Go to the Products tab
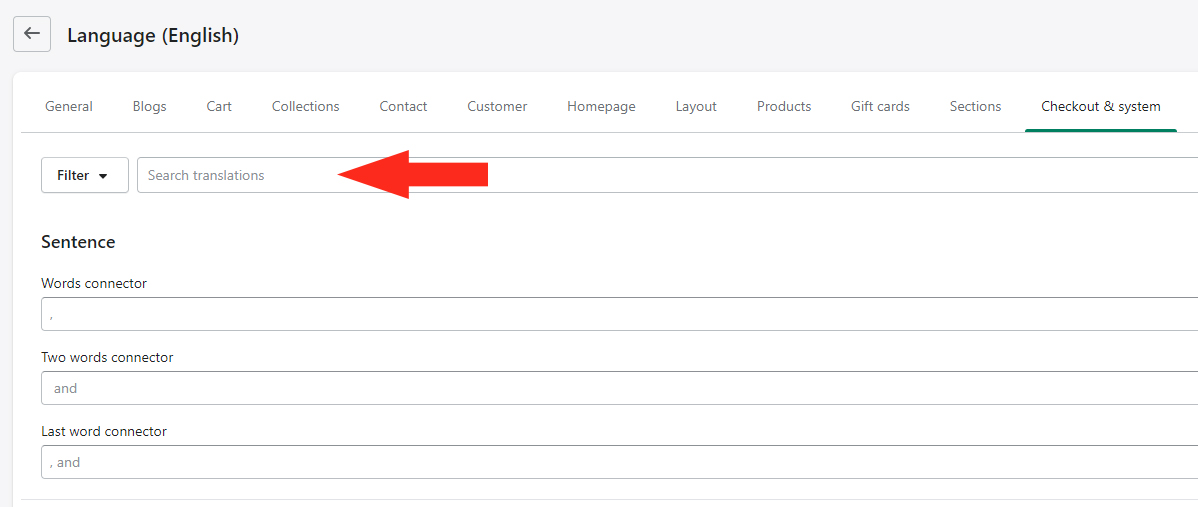This screenshot has height=507, width=1198. tap(784, 106)
